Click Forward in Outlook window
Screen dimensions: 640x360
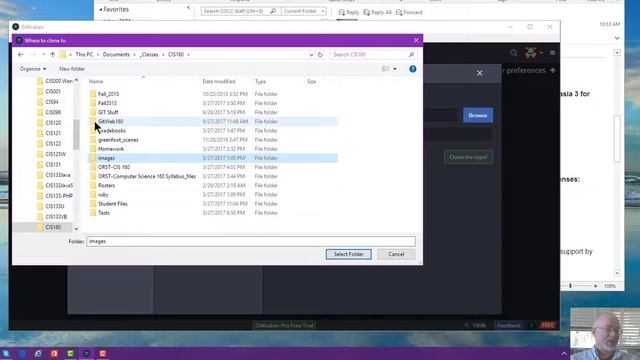(x=409, y=12)
